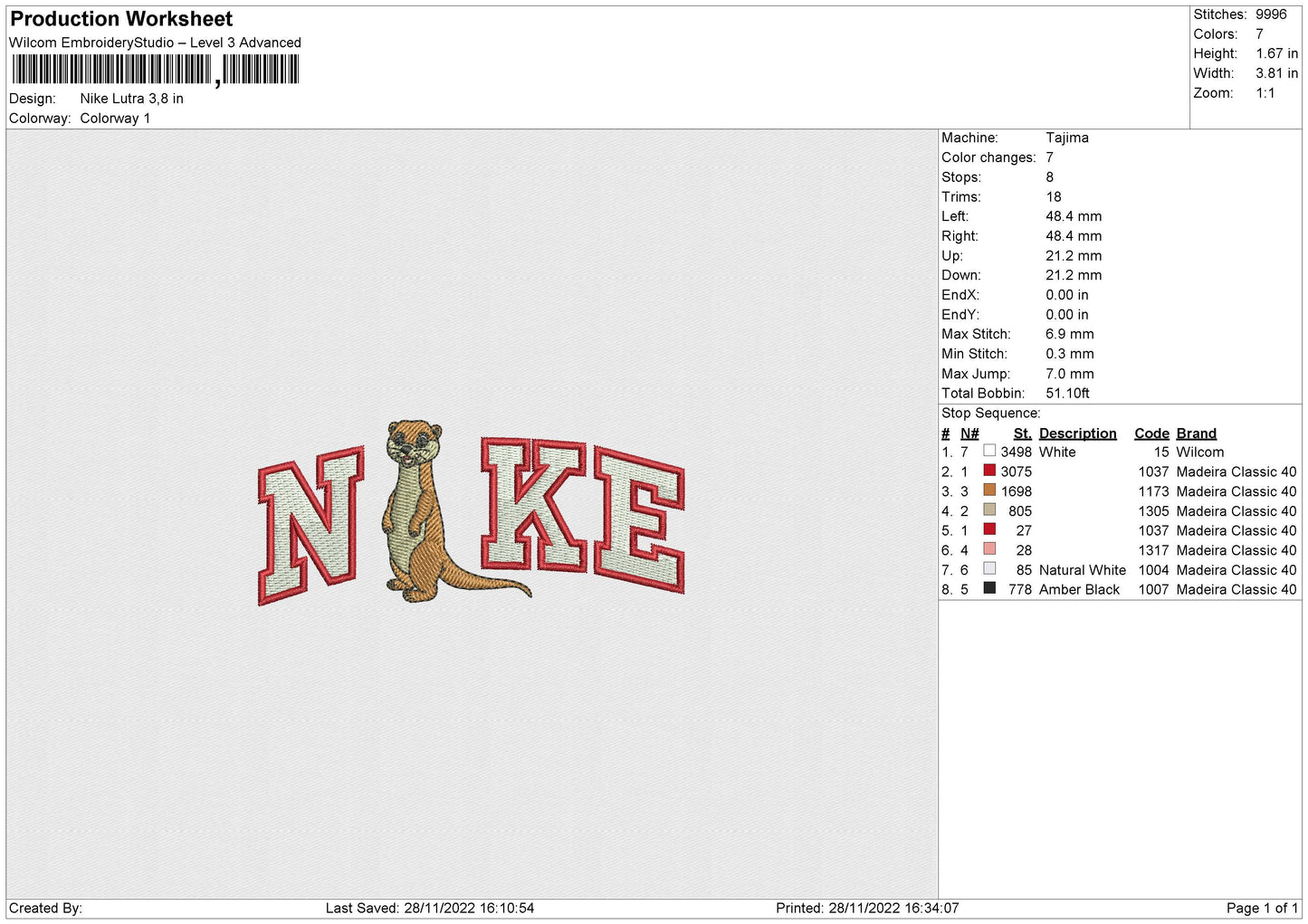Screen dimensions: 1308x924
Task: Click the brown swatch with 1698 stitches
Action: pos(989,491)
